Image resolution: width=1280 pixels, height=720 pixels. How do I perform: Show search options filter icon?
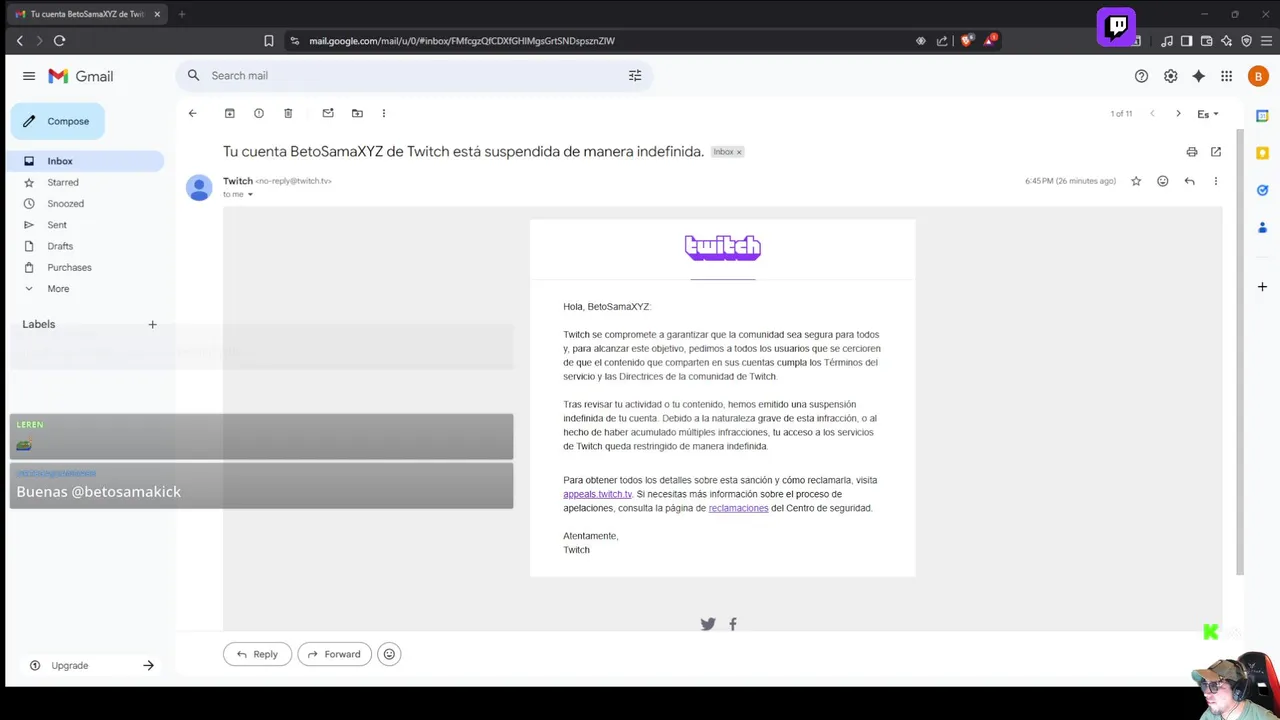[x=635, y=76]
